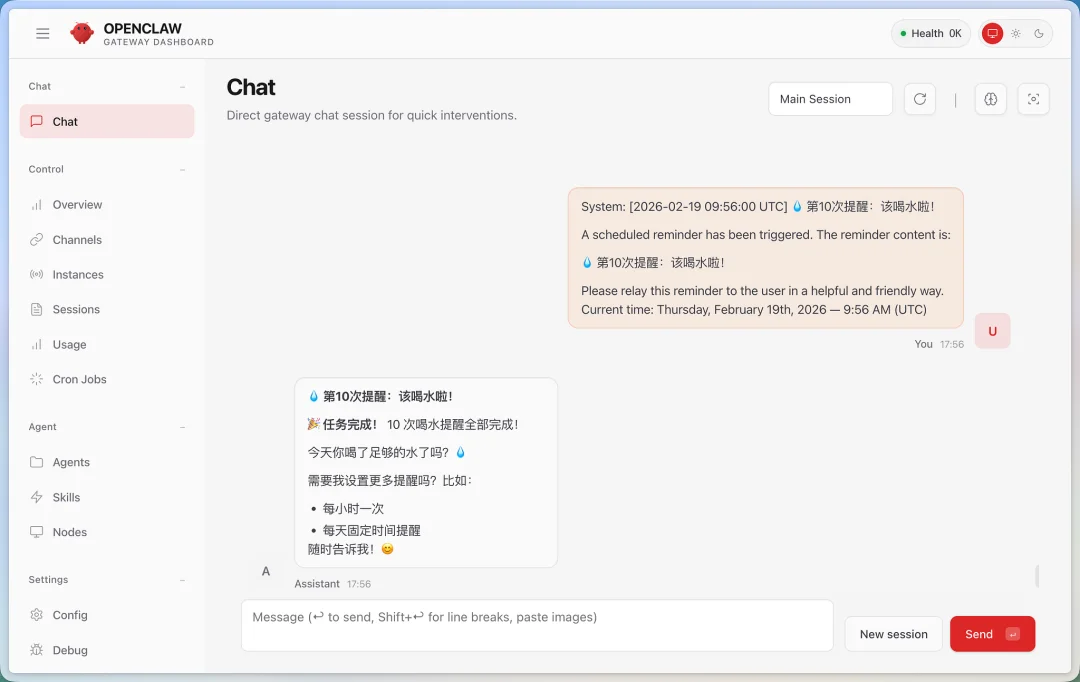Image resolution: width=1080 pixels, height=682 pixels.
Task: Open the hamburger navigation menu
Action: click(42, 33)
